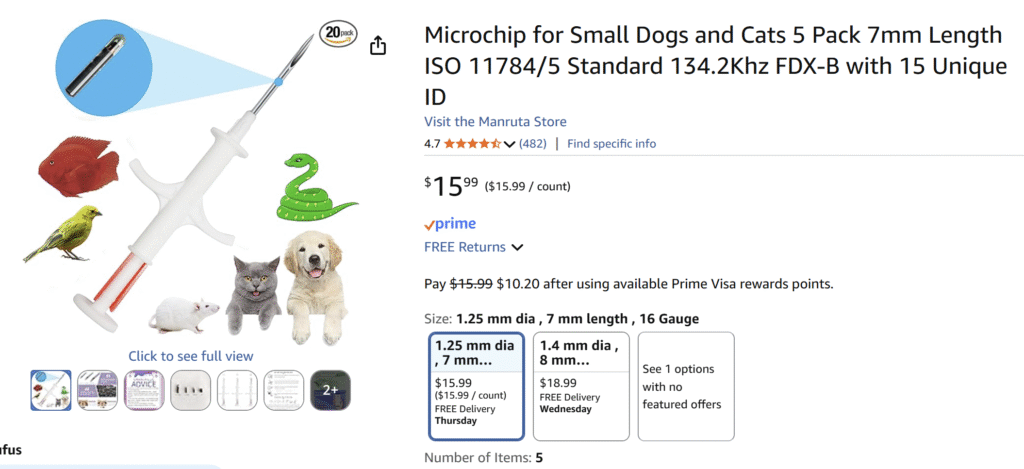Open the 482 reviews link
1024x469 pixels.
click(532, 144)
